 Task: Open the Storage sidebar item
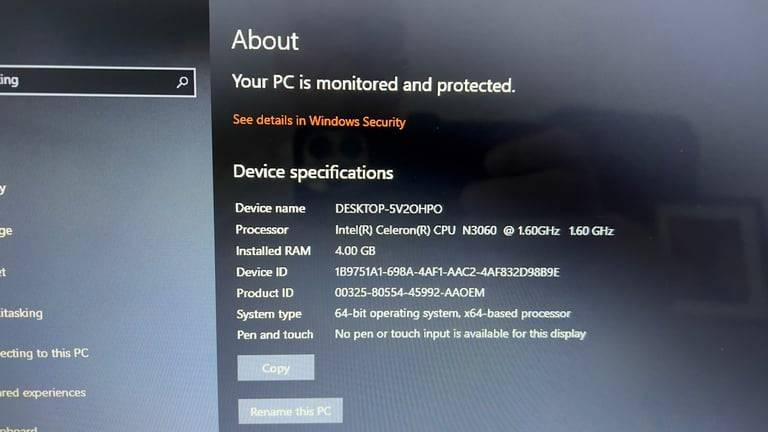coord(6,231)
